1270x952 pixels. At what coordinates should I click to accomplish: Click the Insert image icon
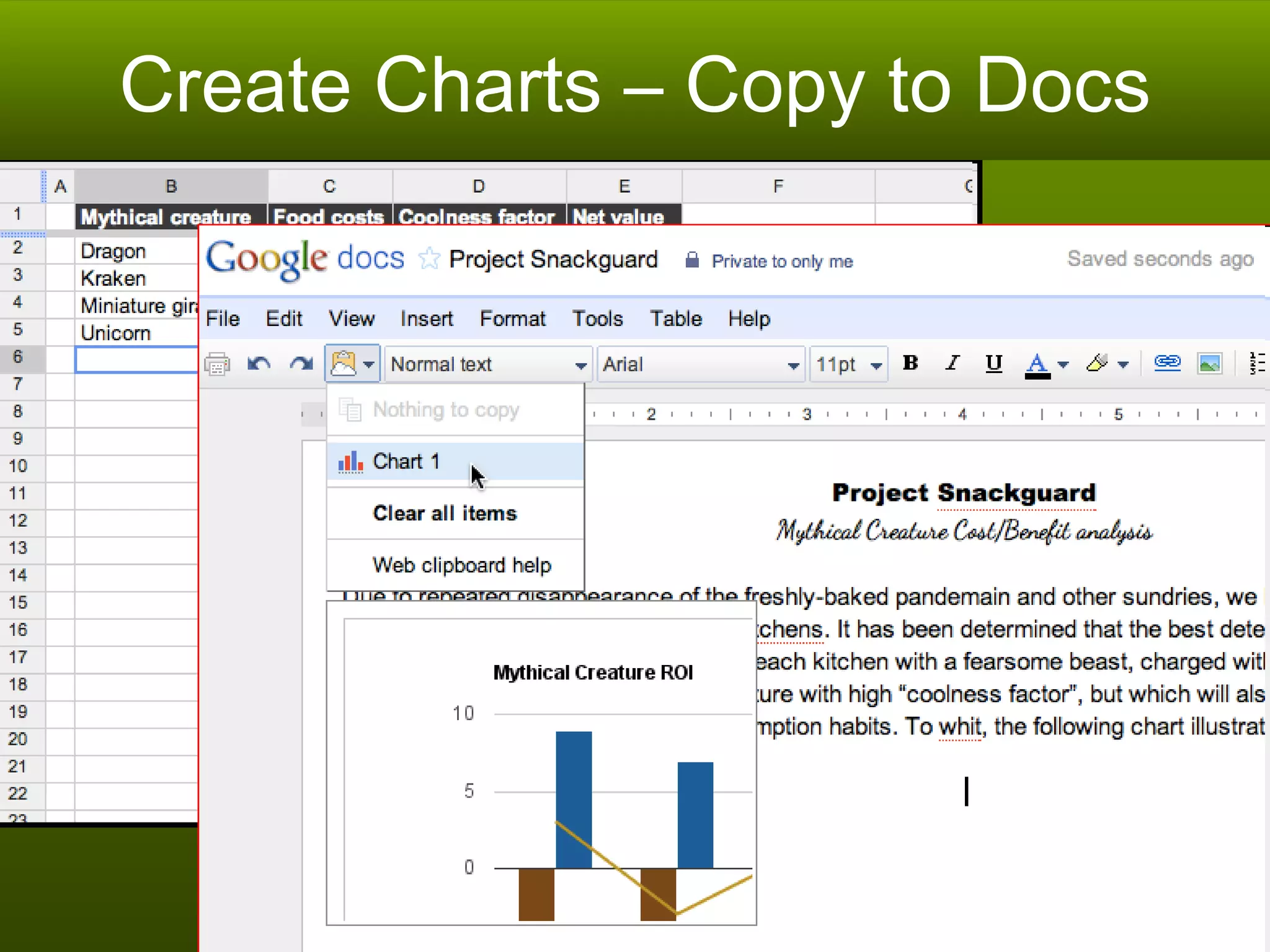[x=1210, y=364]
